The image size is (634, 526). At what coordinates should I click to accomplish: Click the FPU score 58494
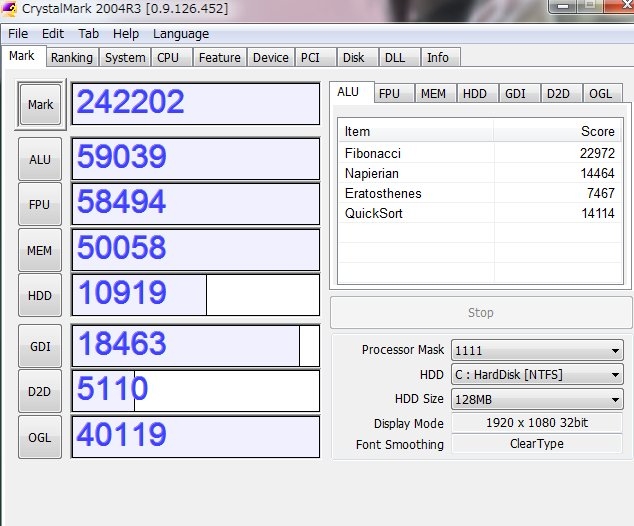pos(196,204)
